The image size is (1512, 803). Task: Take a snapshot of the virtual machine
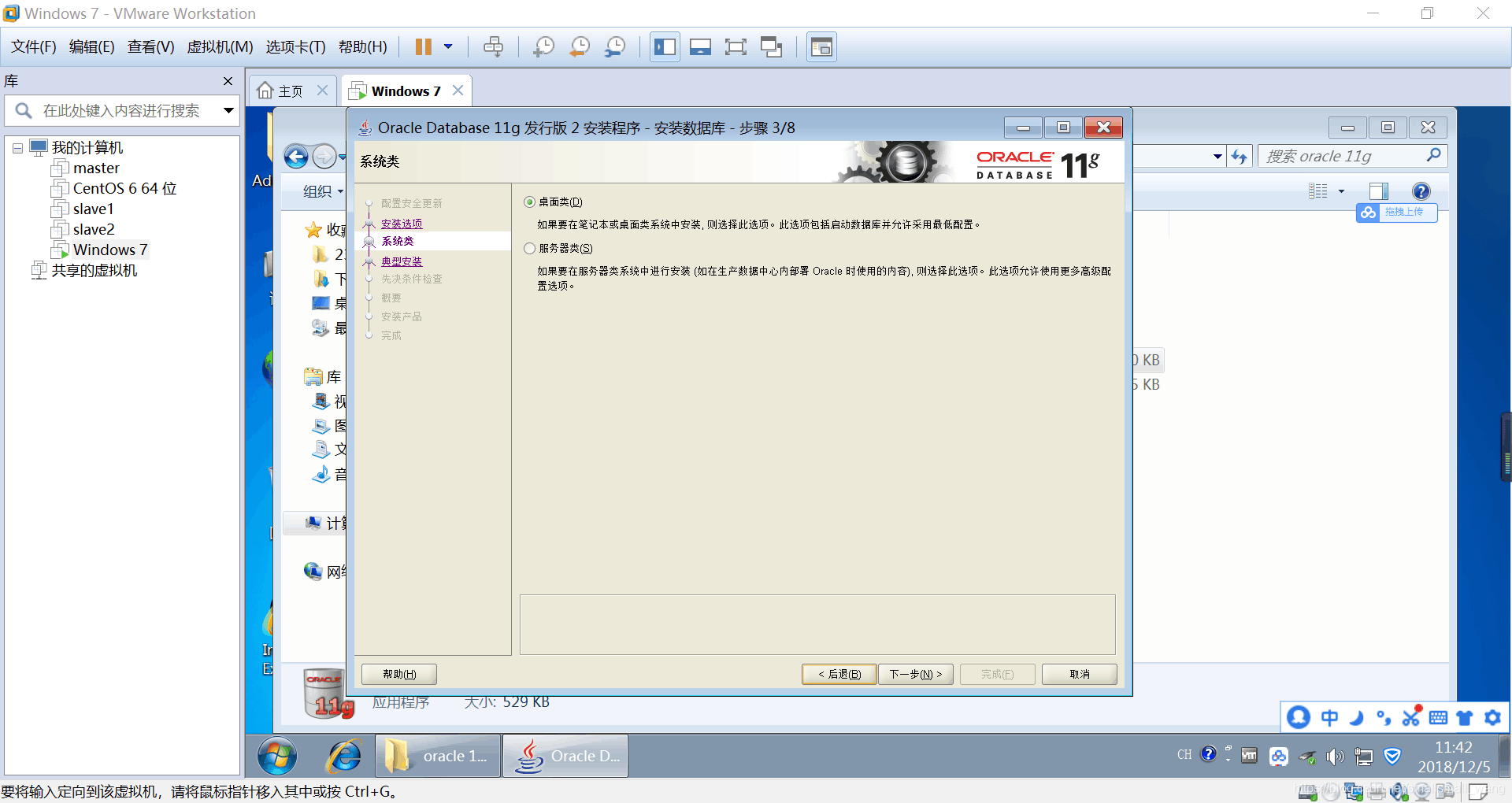pos(543,47)
